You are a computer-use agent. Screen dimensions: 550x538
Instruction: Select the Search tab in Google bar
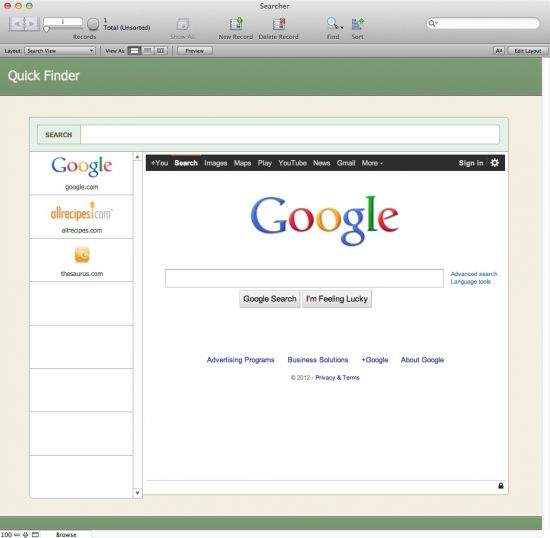tap(186, 163)
